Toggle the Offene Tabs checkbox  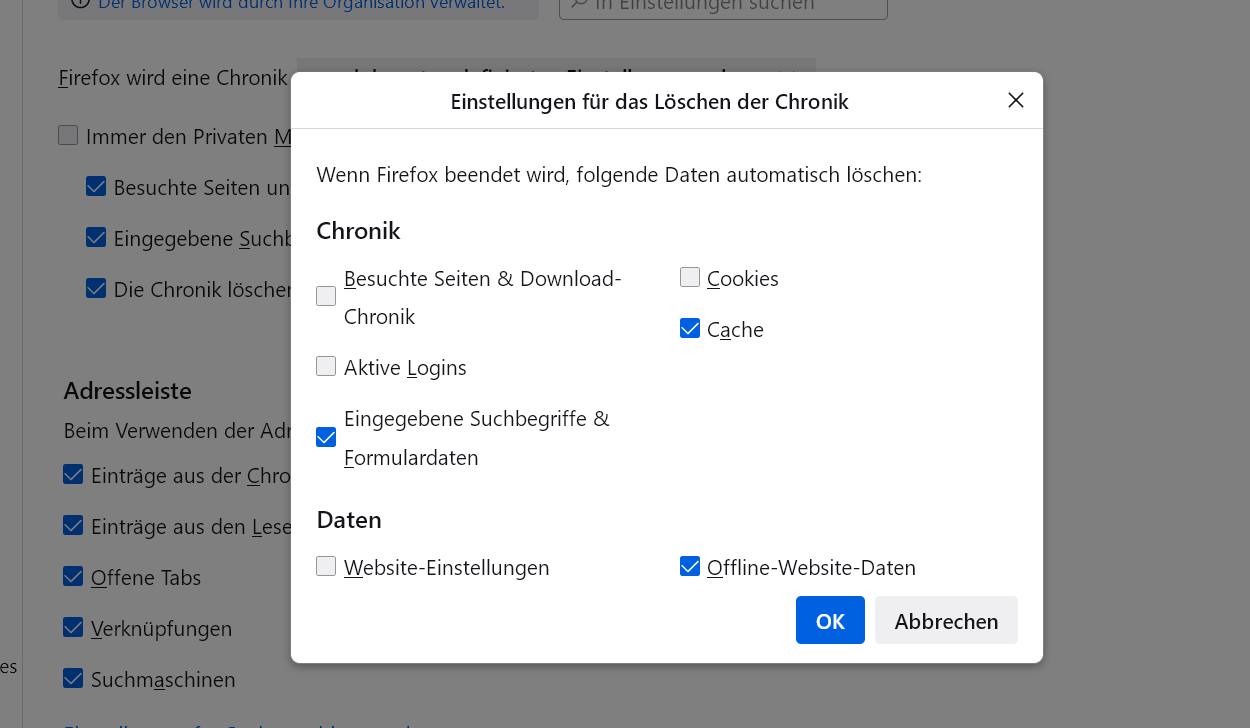coord(73,576)
